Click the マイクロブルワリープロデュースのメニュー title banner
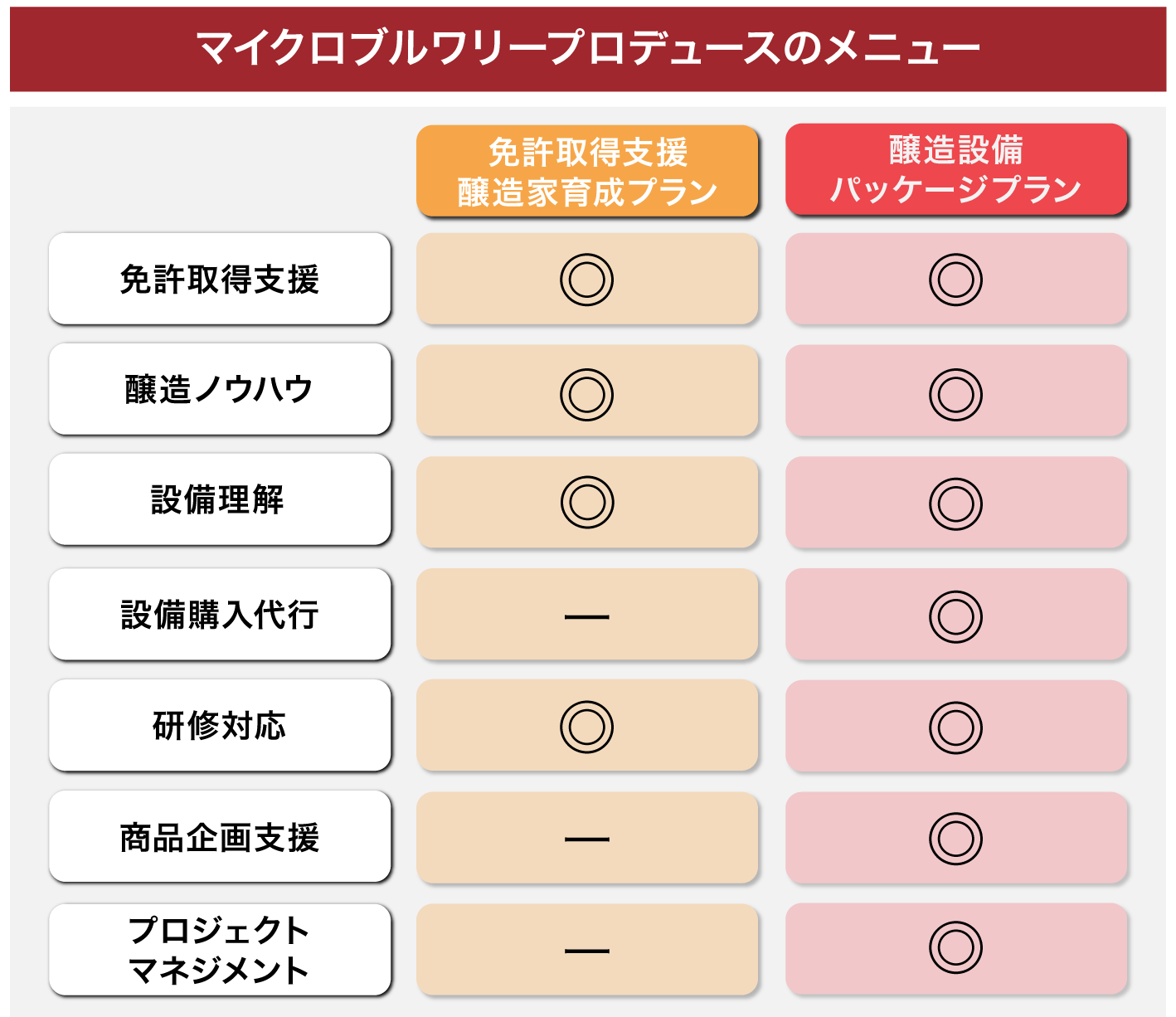Image resolution: width=1176 pixels, height=1017 pixels. (588, 49)
